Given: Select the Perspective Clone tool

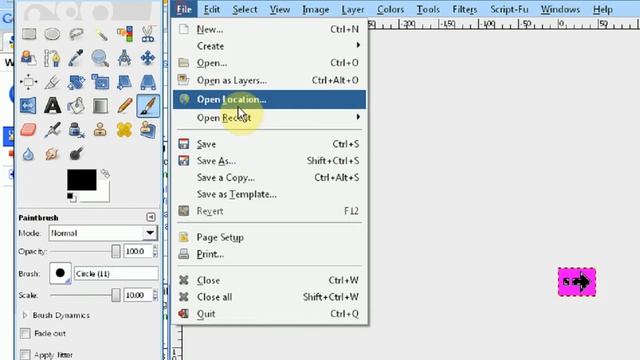Looking at the screenshot, I should pos(148,130).
